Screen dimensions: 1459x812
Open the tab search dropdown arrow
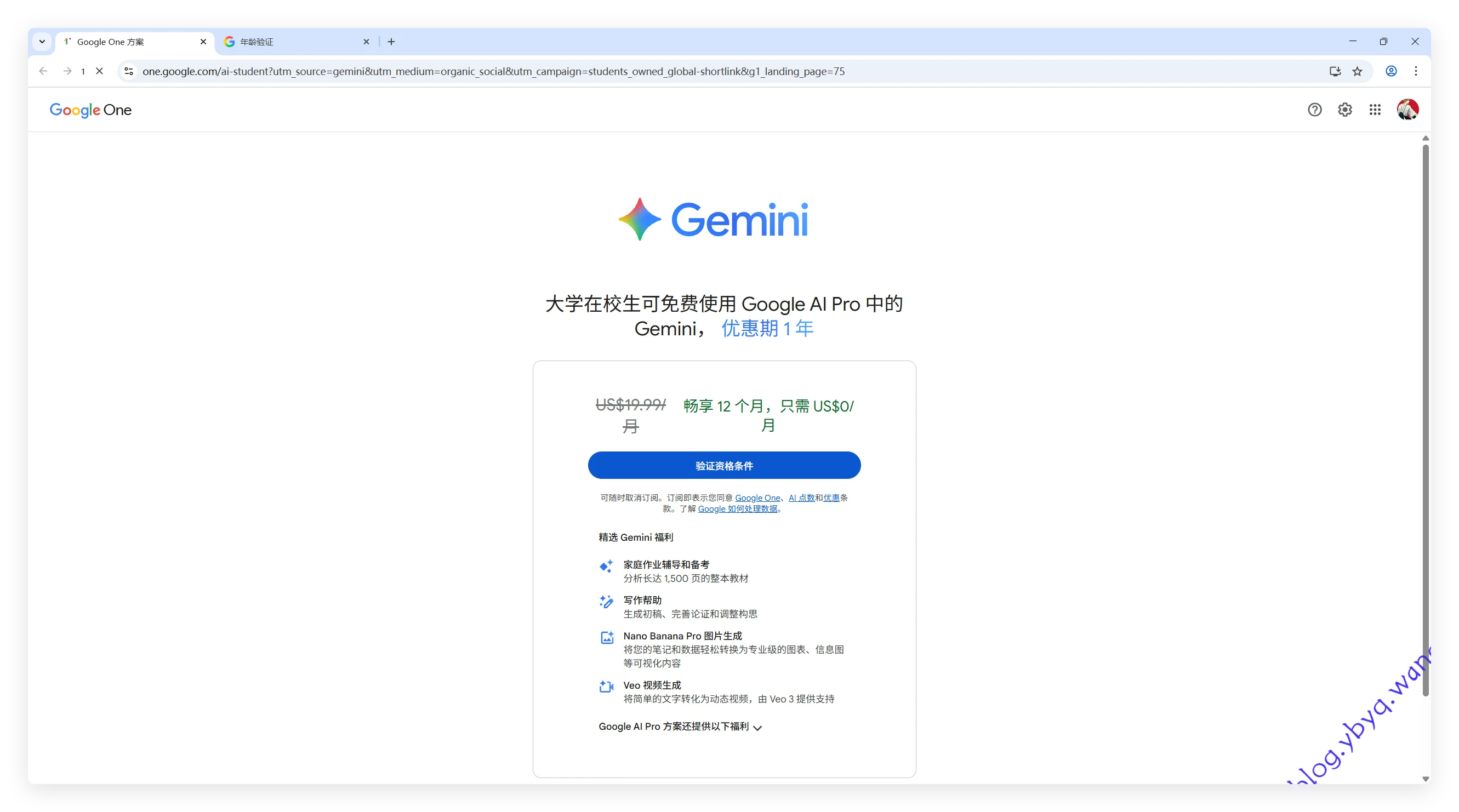(42, 41)
